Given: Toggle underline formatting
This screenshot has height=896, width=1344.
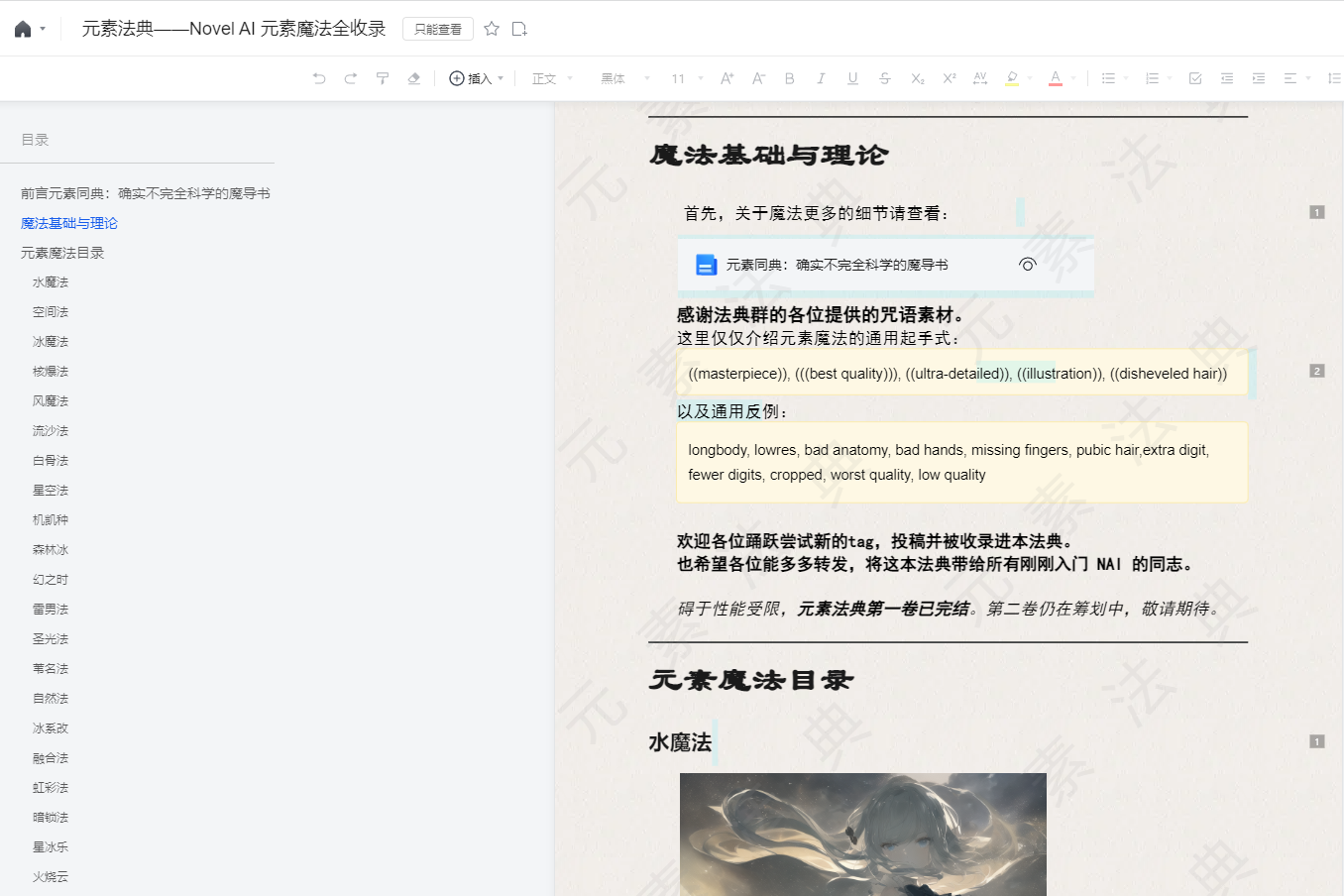Looking at the screenshot, I should [852, 77].
